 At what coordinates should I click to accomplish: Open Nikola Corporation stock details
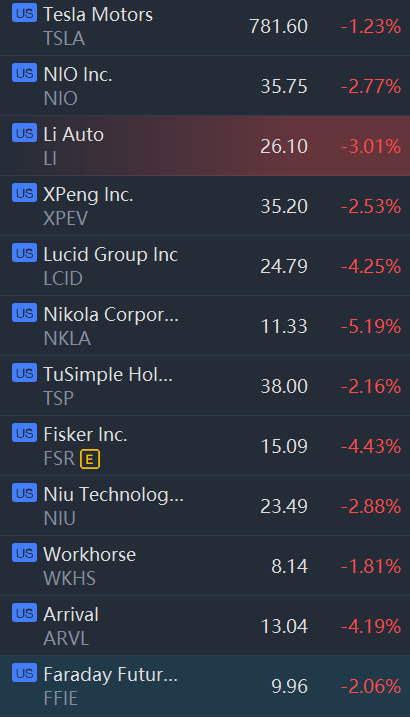tap(205, 326)
